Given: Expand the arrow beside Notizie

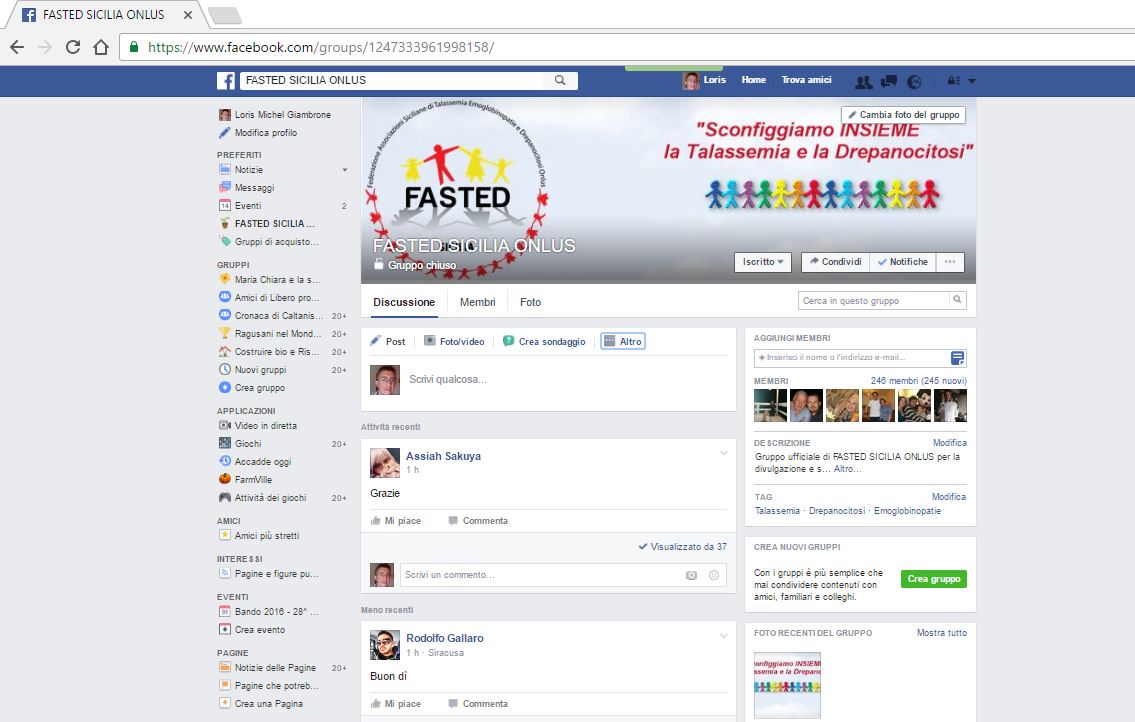Looking at the screenshot, I should click(345, 170).
